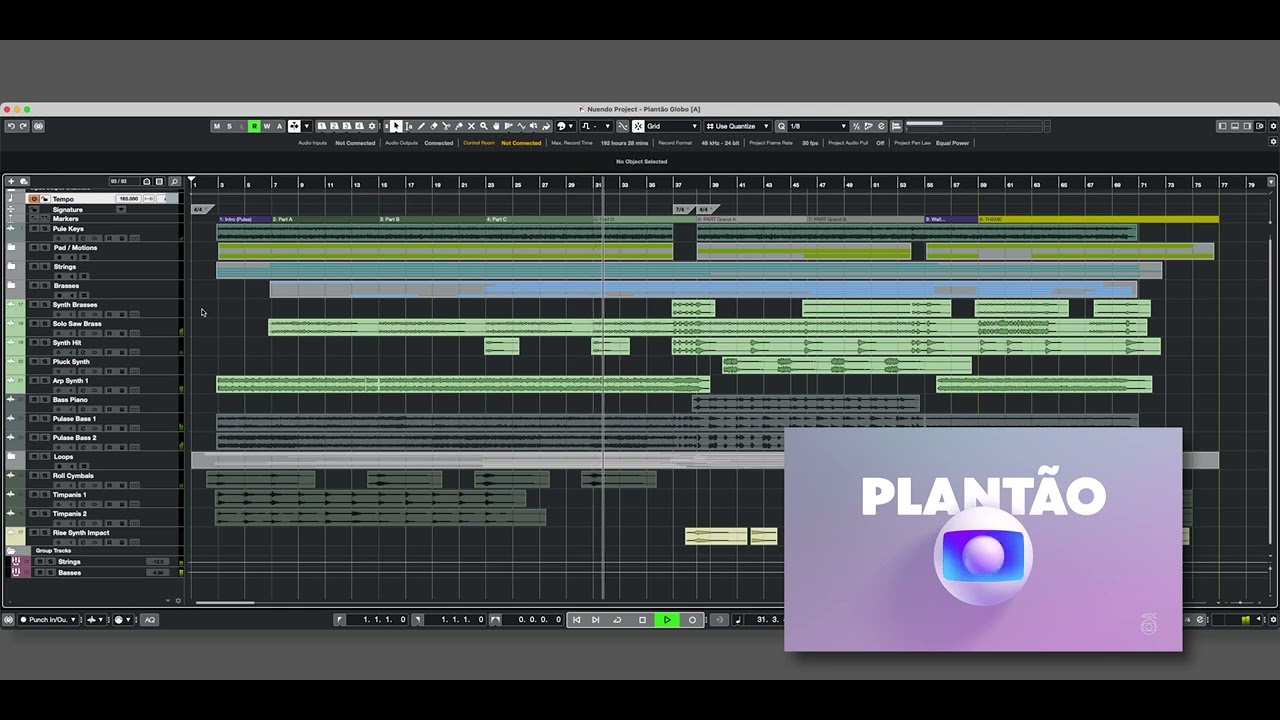Open the Signature track dropdown arrow
Image resolution: width=1280 pixels, height=720 pixels.
click(121, 210)
